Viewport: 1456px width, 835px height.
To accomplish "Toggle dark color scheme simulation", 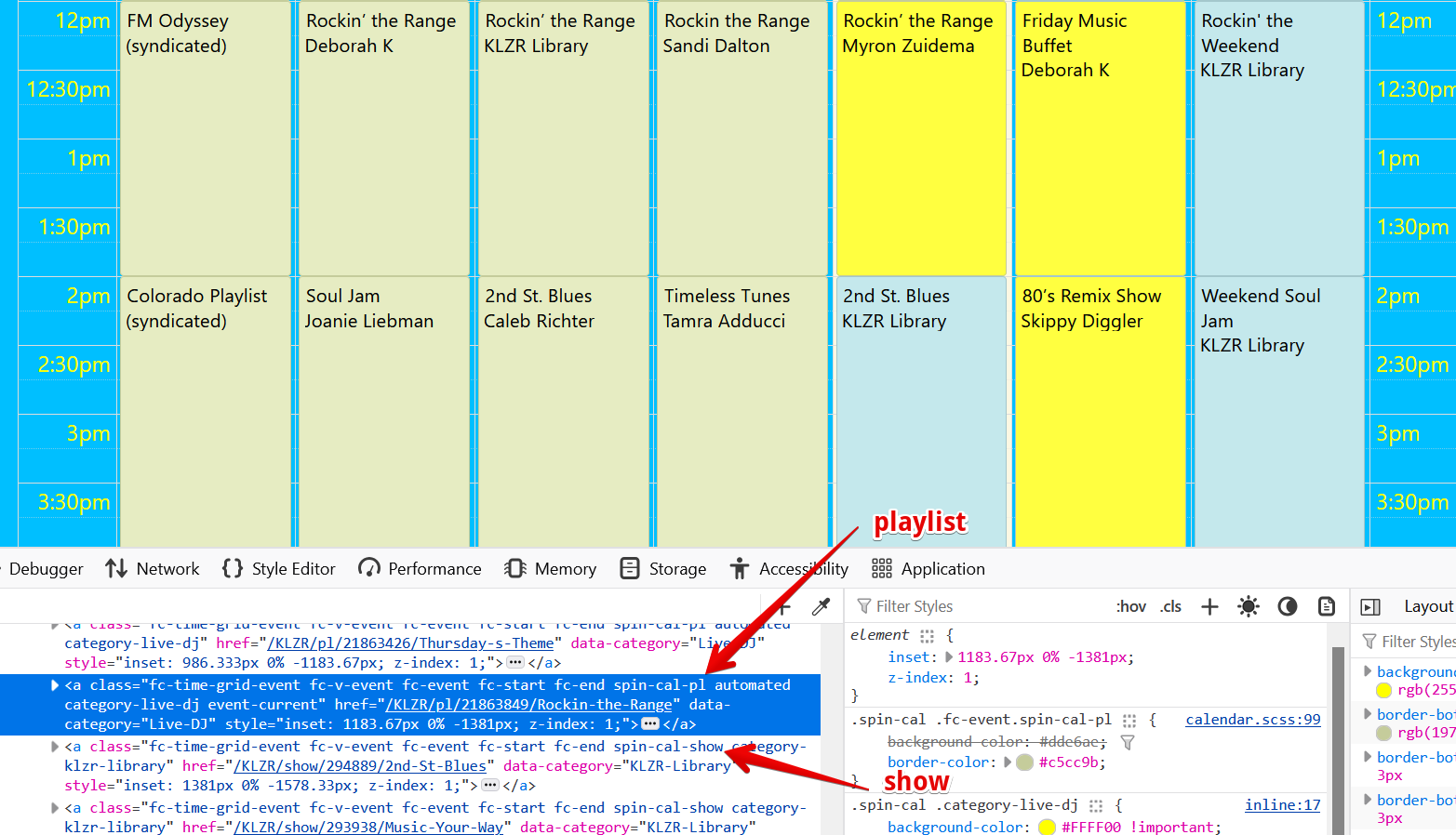I will pos(1288,606).
